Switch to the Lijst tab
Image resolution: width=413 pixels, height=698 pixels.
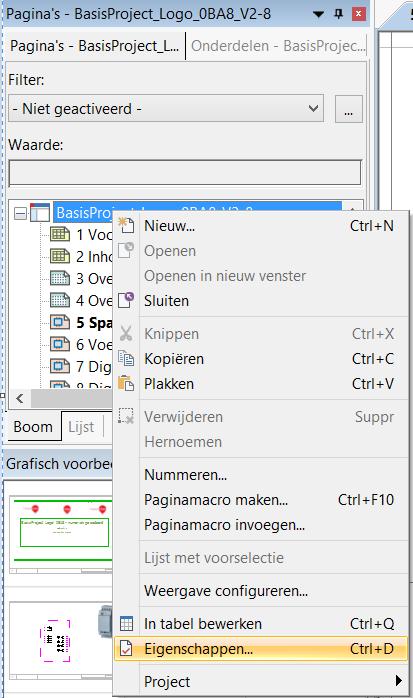click(x=81, y=426)
